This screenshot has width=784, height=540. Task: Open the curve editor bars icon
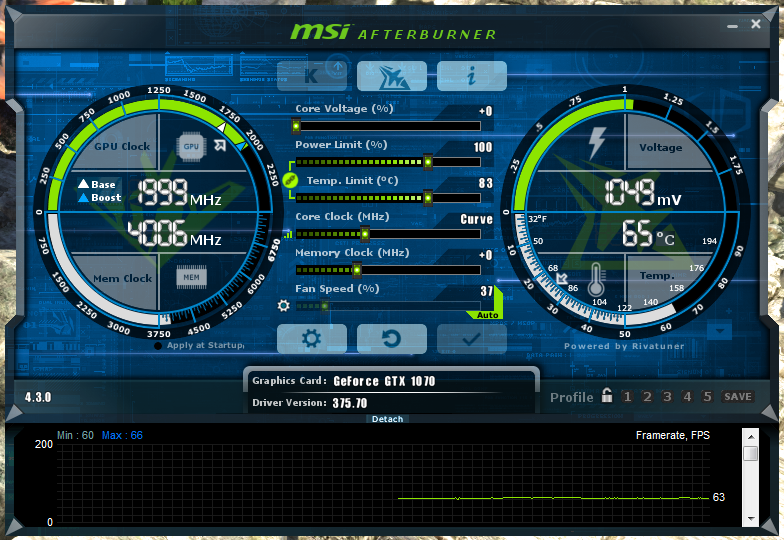click(x=288, y=234)
